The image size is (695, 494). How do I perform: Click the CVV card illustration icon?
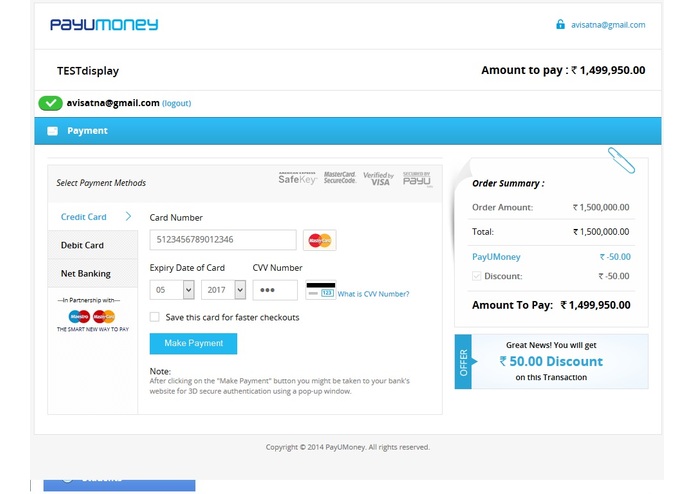point(320,290)
